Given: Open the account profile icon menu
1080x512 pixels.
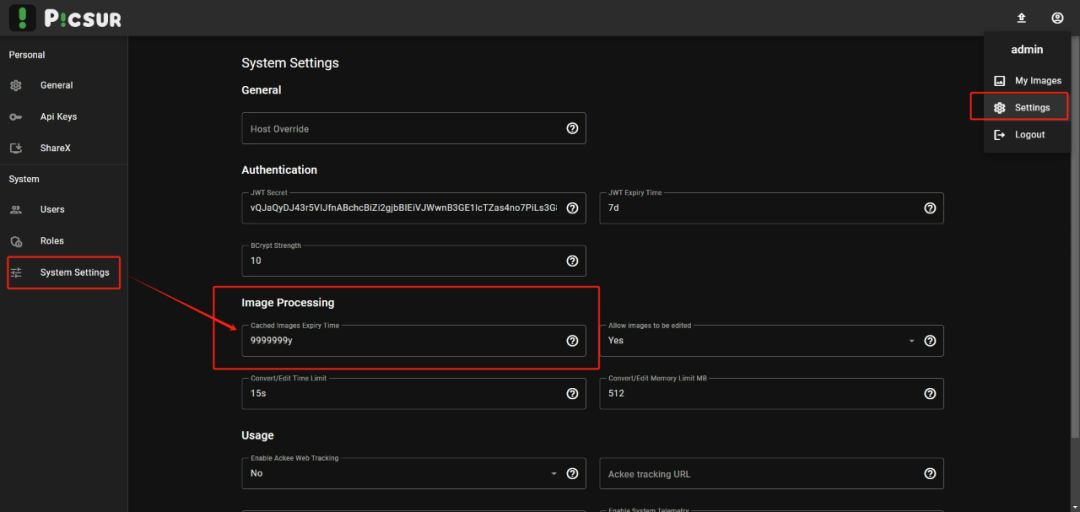Looking at the screenshot, I should 1057,19.
